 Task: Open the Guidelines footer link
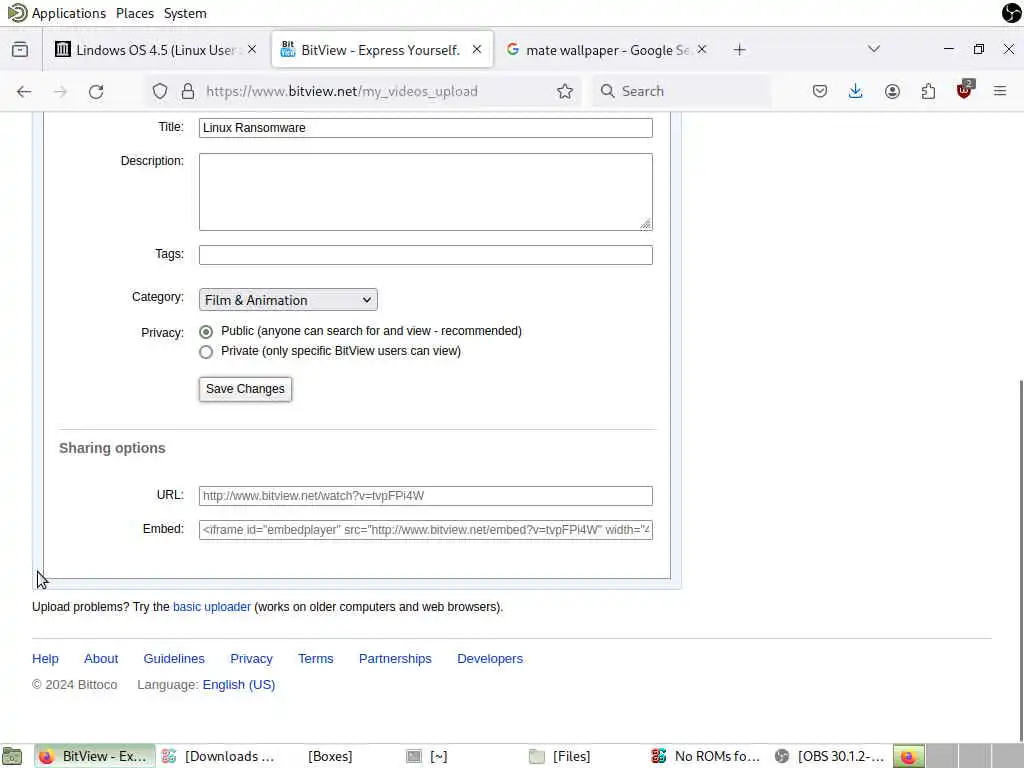174,659
